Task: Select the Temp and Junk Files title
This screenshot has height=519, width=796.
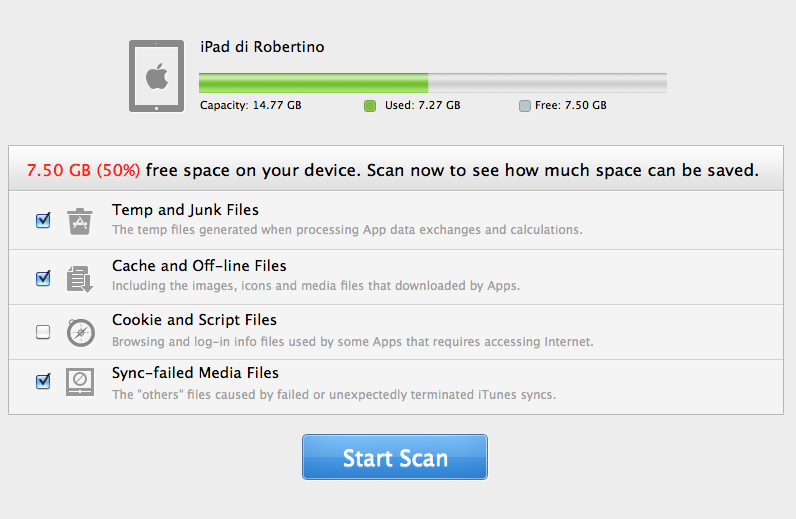Action: [x=185, y=210]
